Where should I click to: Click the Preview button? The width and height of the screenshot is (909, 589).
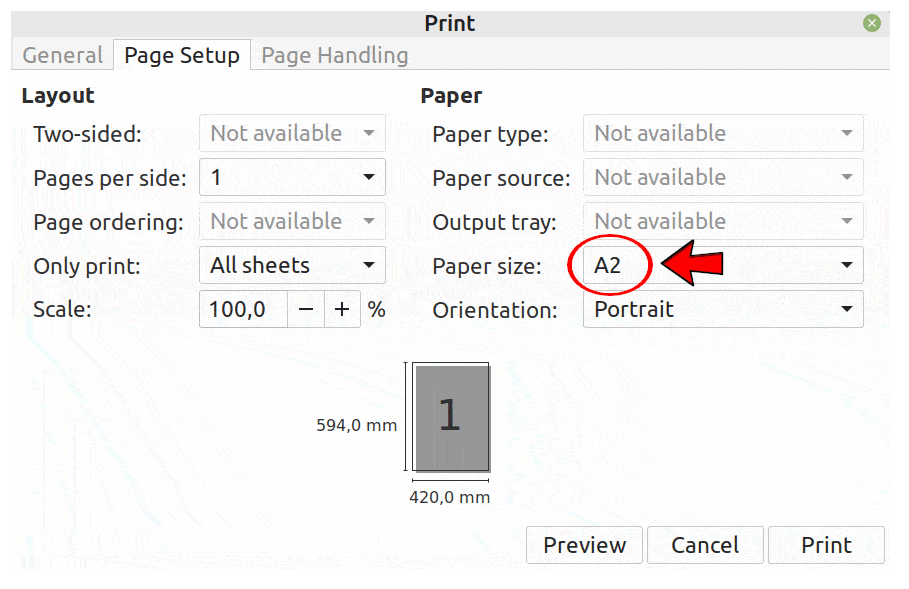pyautogui.click(x=584, y=545)
